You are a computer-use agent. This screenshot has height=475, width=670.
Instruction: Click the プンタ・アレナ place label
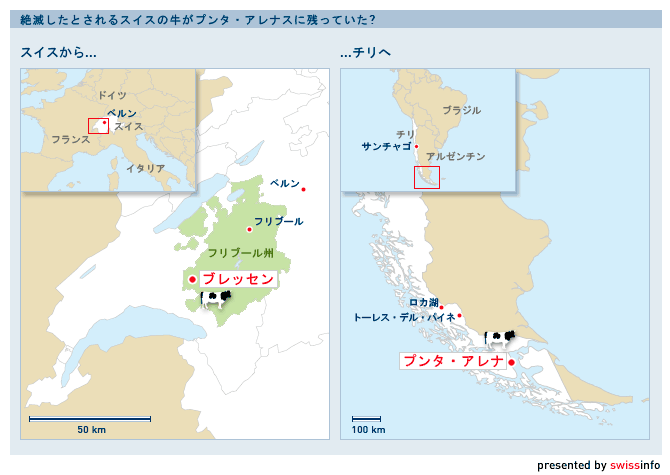tap(451, 361)
